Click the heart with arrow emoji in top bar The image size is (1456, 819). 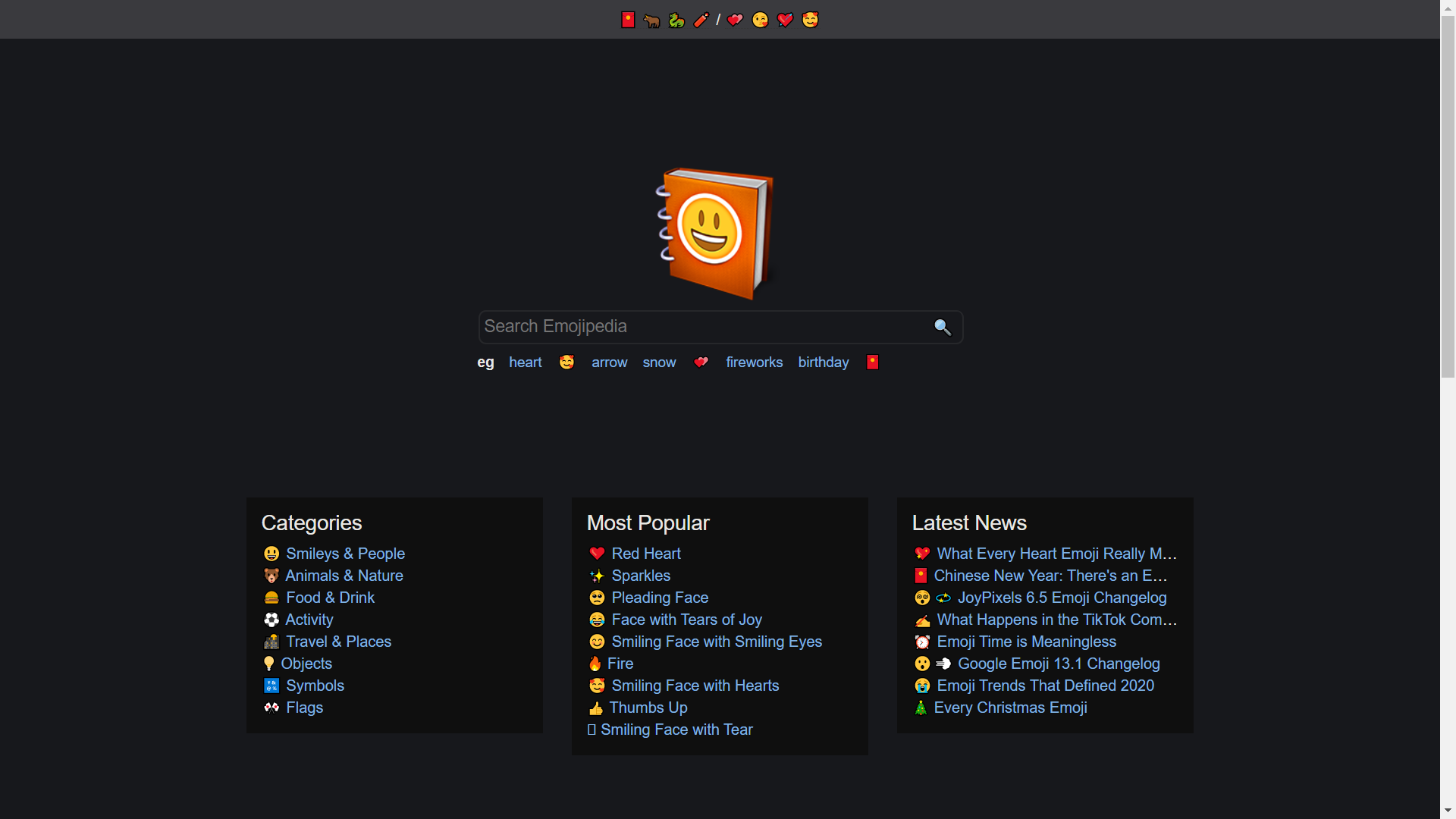785,20
